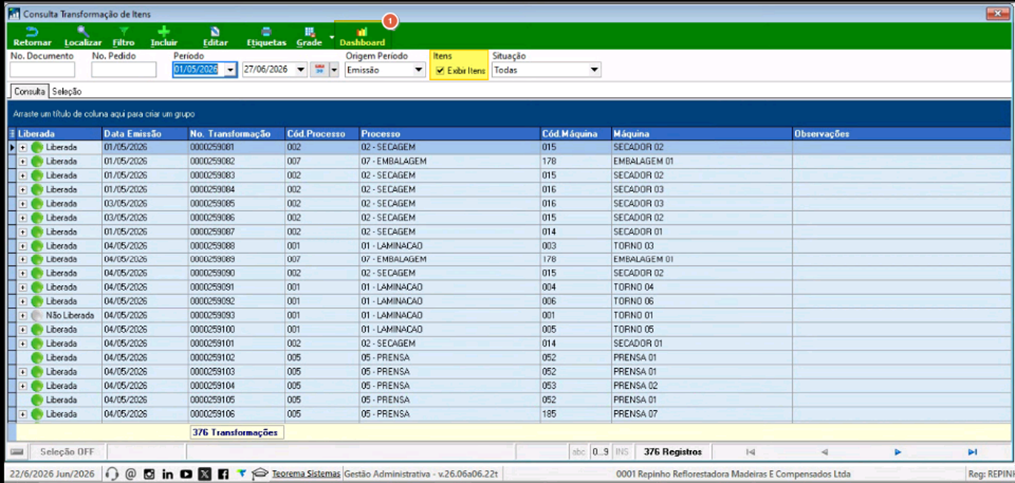This screenshot has height=483, width=1015.
Task: Click Incluir to add a transformation
Action: (164, 36)
